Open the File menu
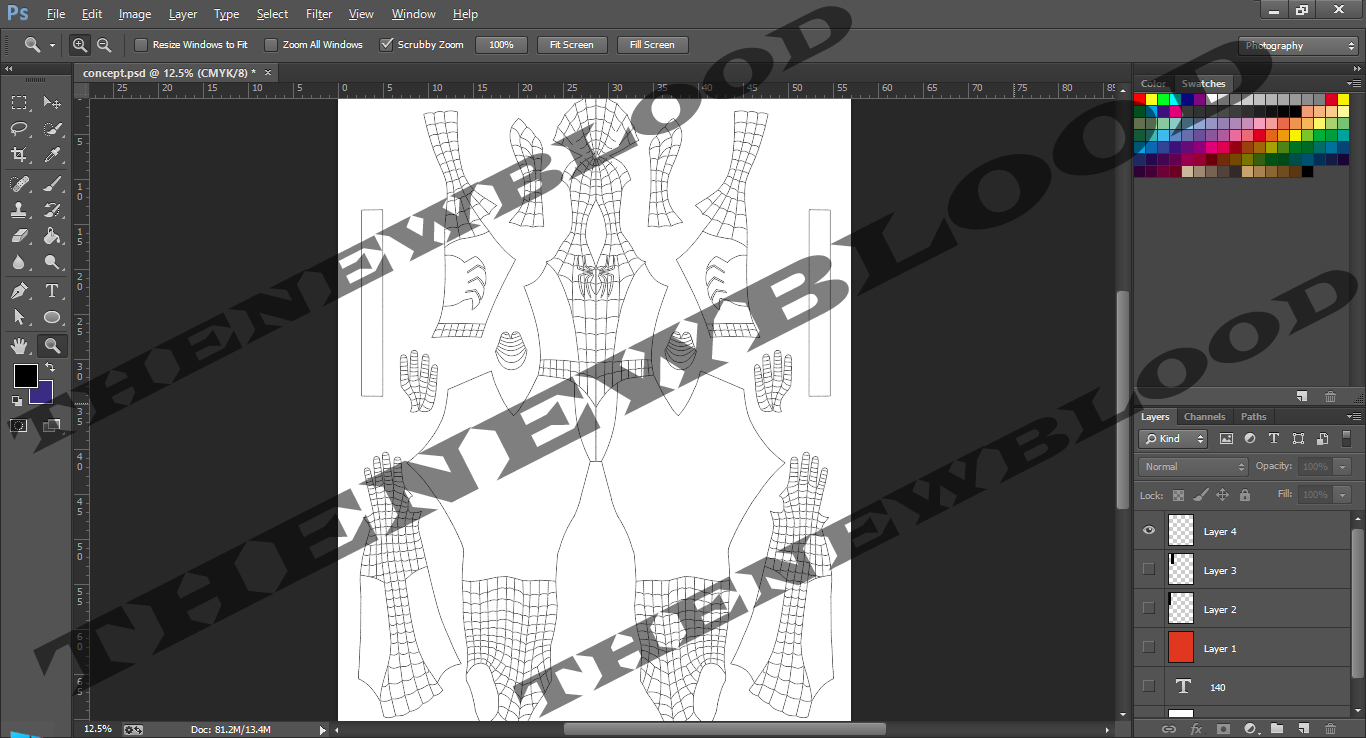The width and height of the screenshot is (1366, 738). [56, 14]
